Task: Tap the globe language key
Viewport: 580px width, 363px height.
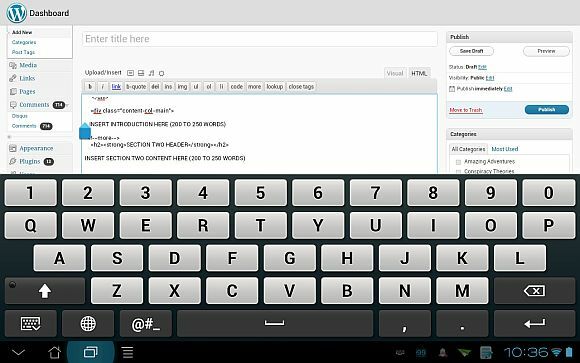Action: click(x=88, y=323)
